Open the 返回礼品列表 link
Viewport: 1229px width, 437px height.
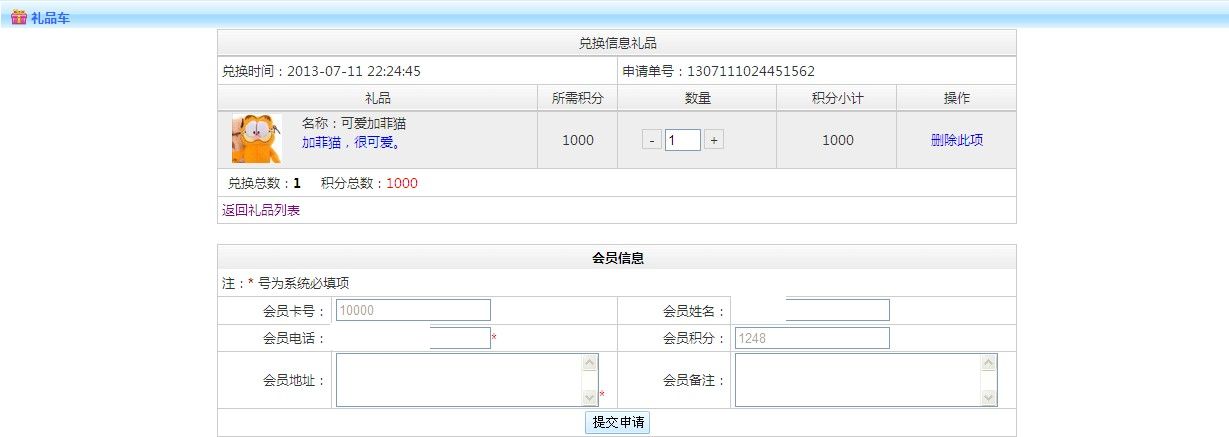click(261, 210)
